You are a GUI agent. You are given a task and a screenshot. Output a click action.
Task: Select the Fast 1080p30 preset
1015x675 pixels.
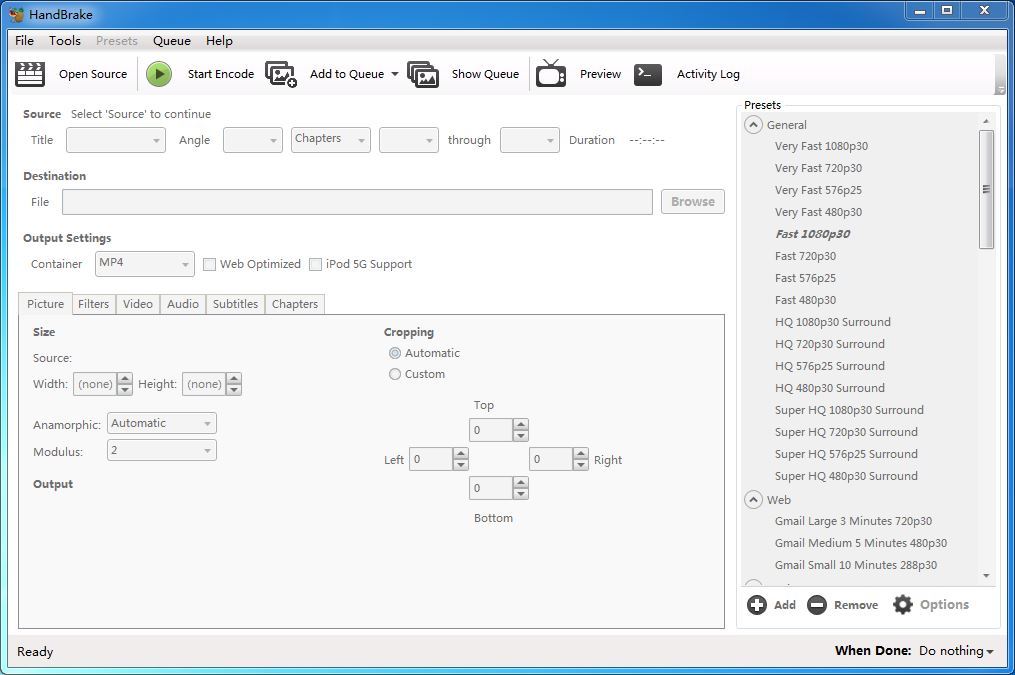(x=813, y=234)
